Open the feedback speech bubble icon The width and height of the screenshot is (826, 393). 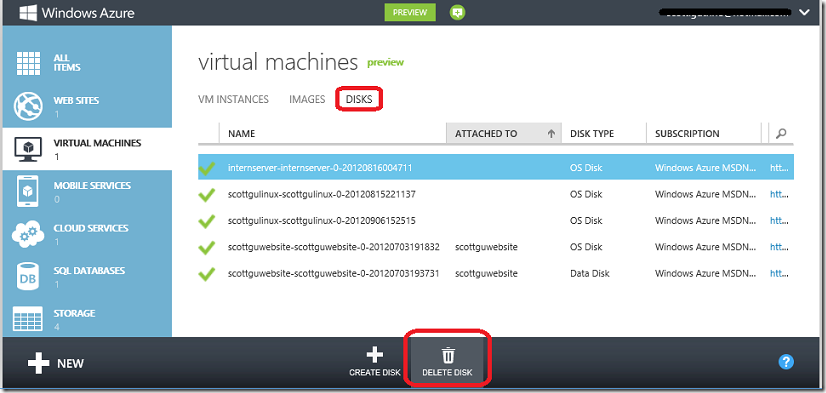click(458, 13)
